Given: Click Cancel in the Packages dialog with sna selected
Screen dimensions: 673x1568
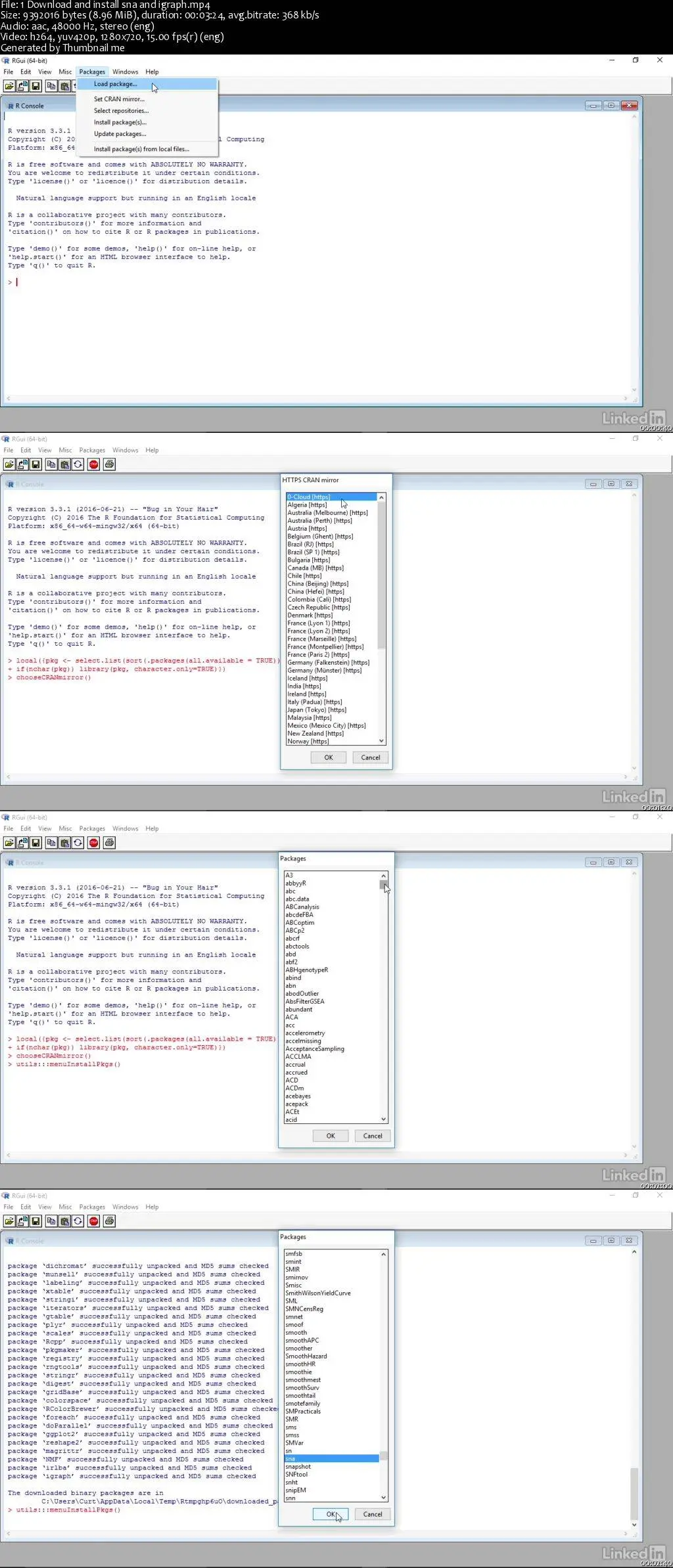Looking at the screenshot, I should 373,1514.
